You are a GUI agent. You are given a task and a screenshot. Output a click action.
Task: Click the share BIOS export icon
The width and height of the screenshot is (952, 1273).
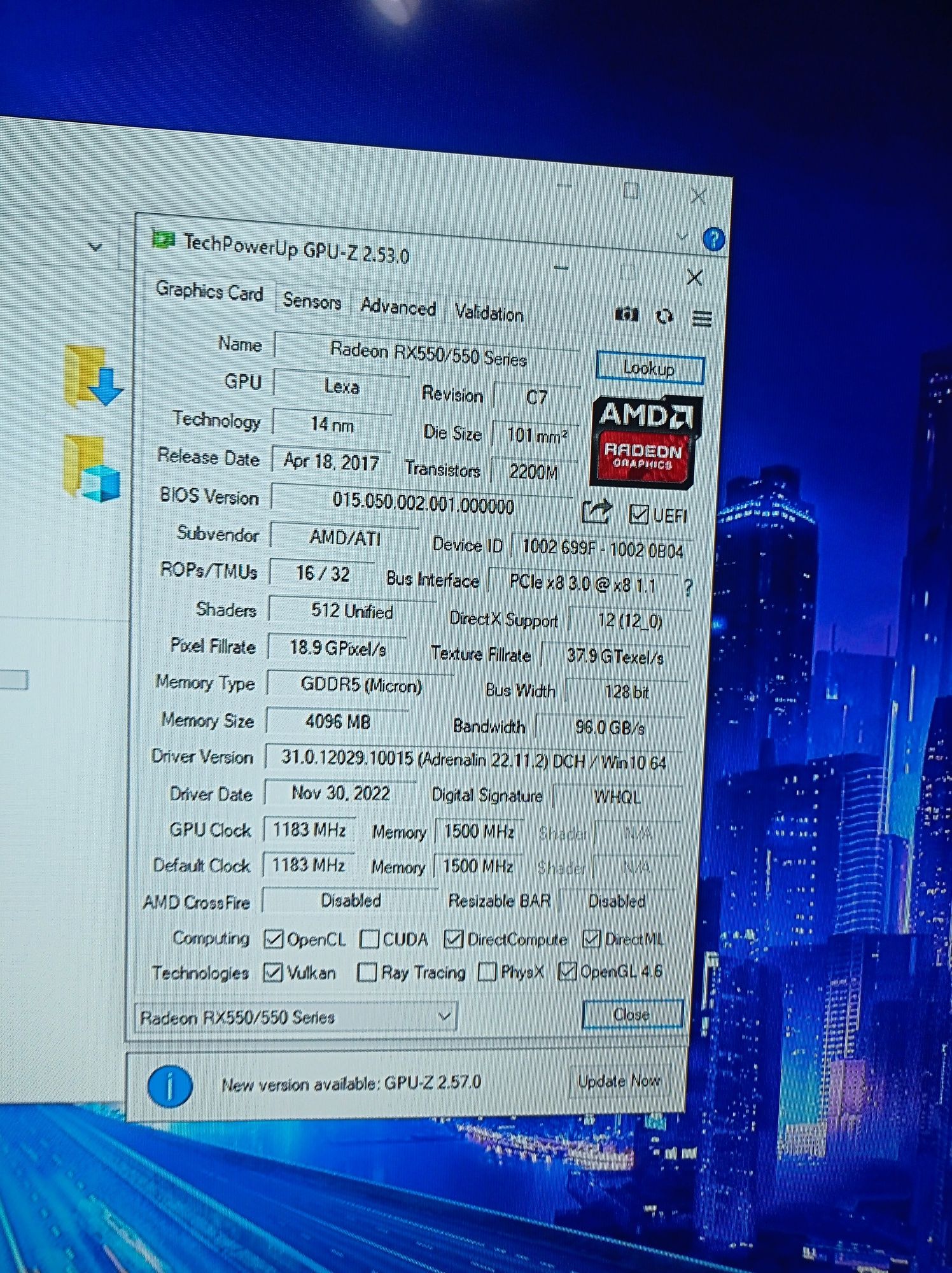click(x=596, y=511)
